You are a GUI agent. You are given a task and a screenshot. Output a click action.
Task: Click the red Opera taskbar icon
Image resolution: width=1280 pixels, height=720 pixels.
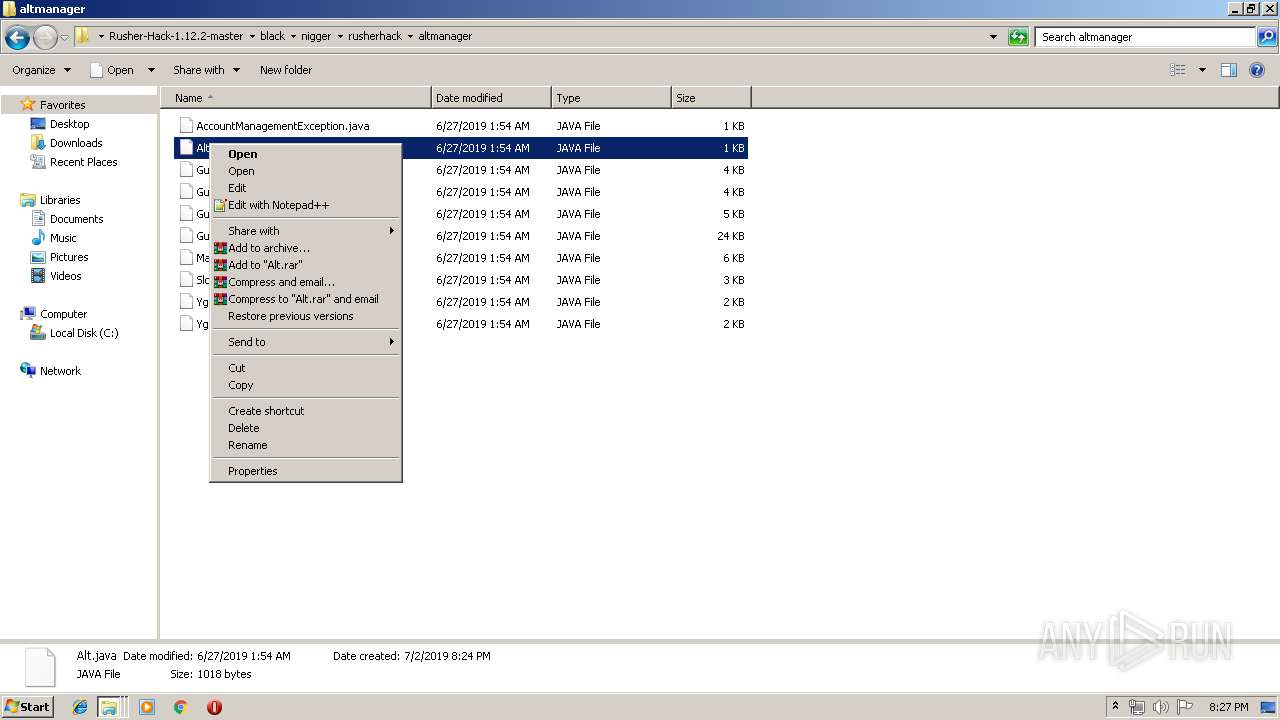(214, 707)
